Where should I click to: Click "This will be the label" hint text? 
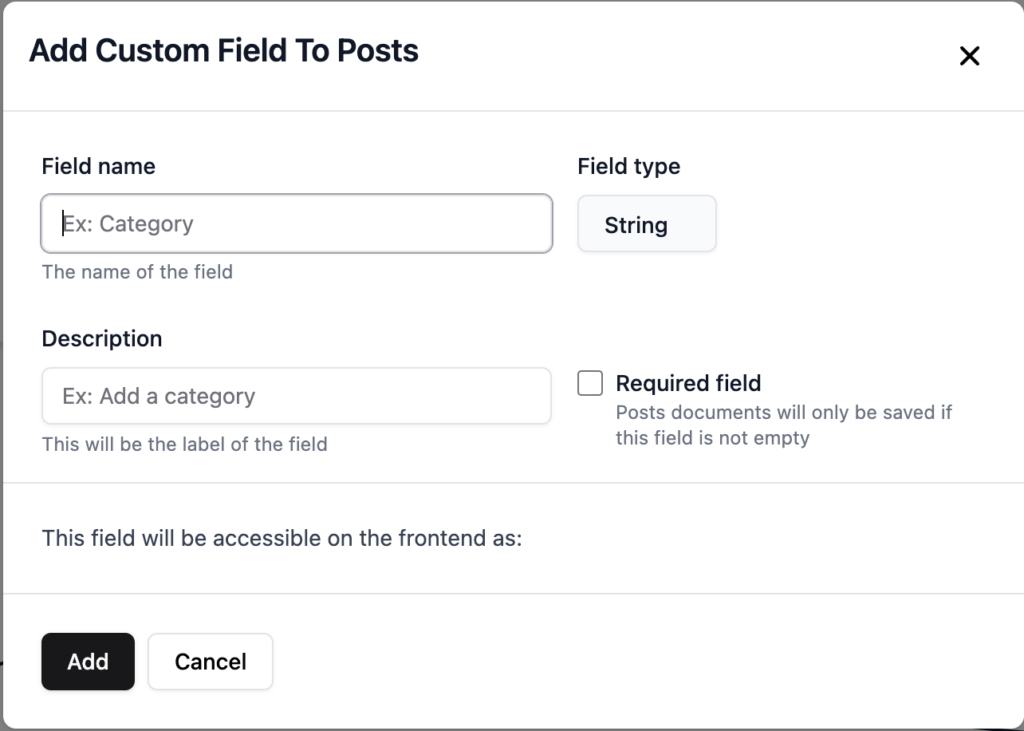tap(184, 444)
